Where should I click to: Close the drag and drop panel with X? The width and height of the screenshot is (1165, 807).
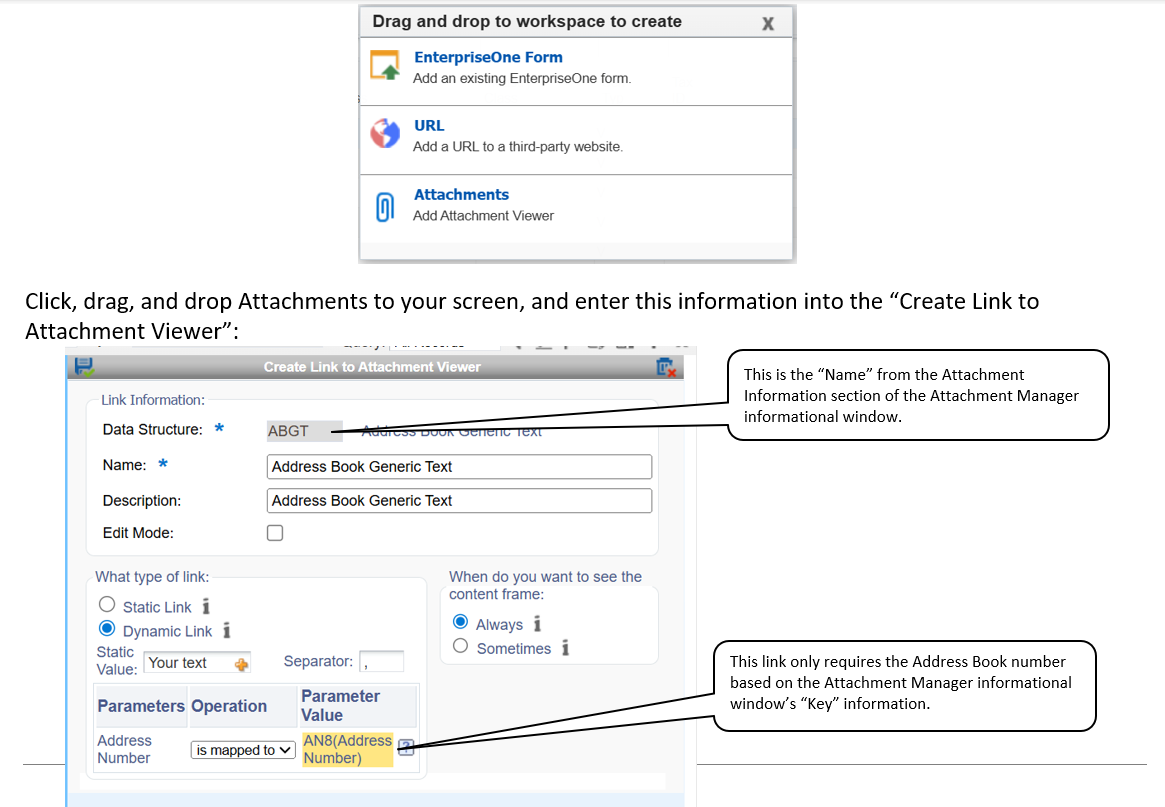768,23
